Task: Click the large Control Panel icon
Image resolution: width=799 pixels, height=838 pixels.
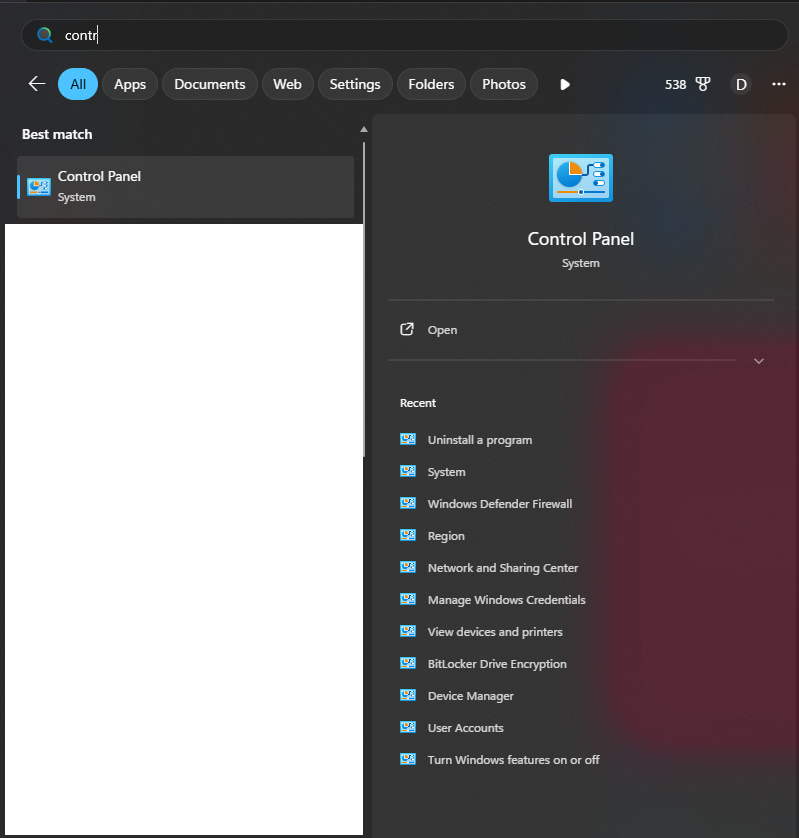Action: click(x=580, y=179)
